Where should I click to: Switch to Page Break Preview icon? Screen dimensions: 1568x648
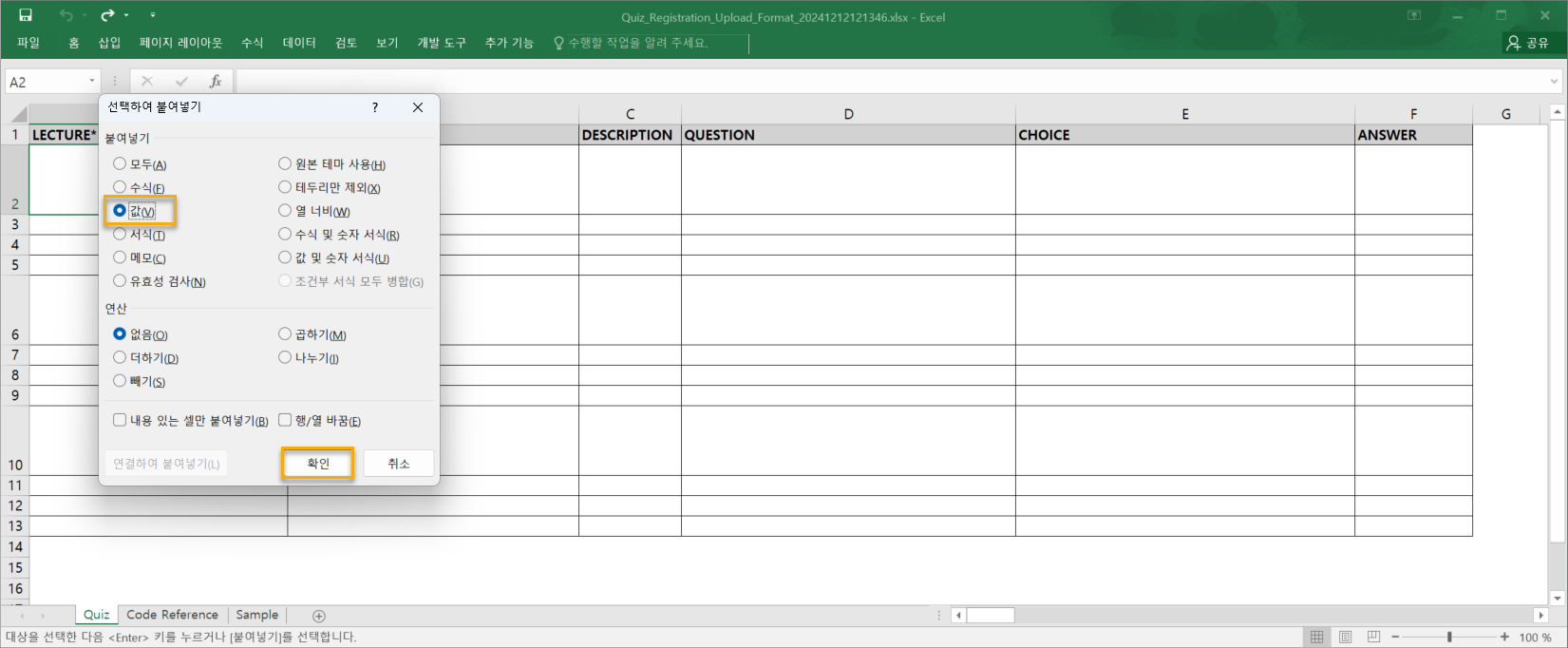(x=1373, y=637)
